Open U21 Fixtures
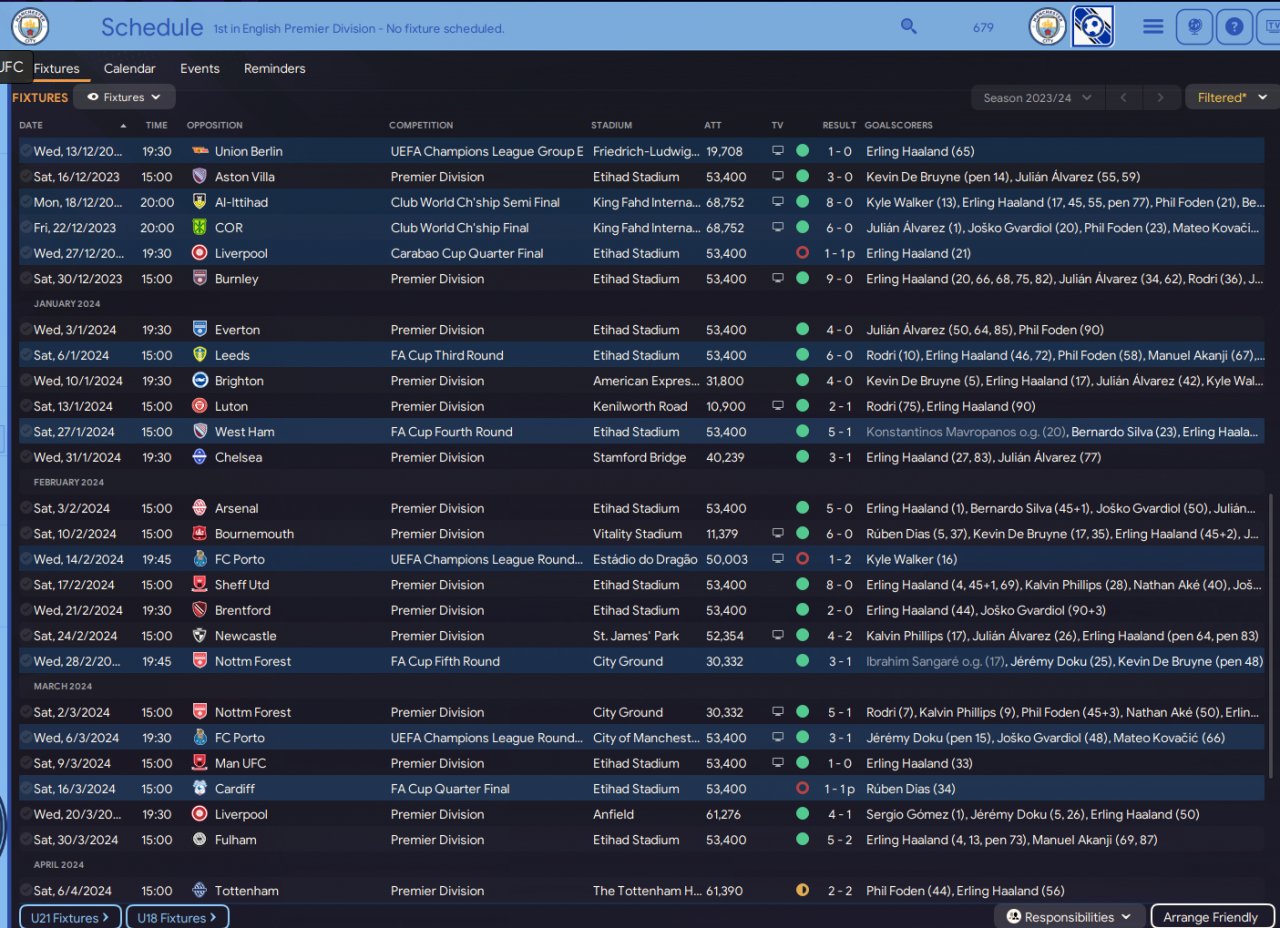The width and height of the screenshot is (1280, 928). [70, 917]
